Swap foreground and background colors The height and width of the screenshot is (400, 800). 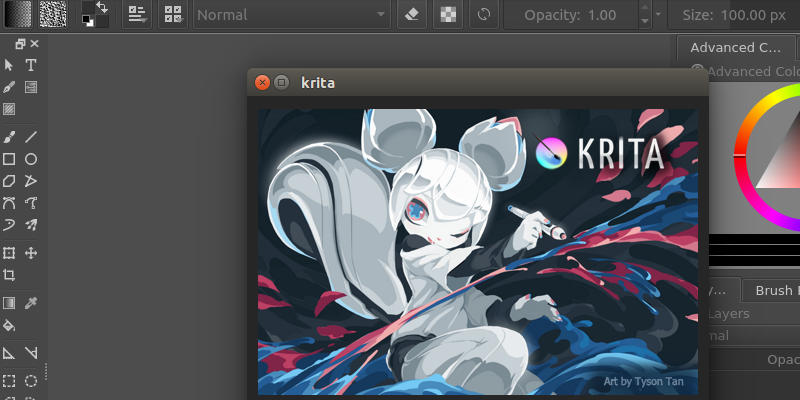coord(102,7)
